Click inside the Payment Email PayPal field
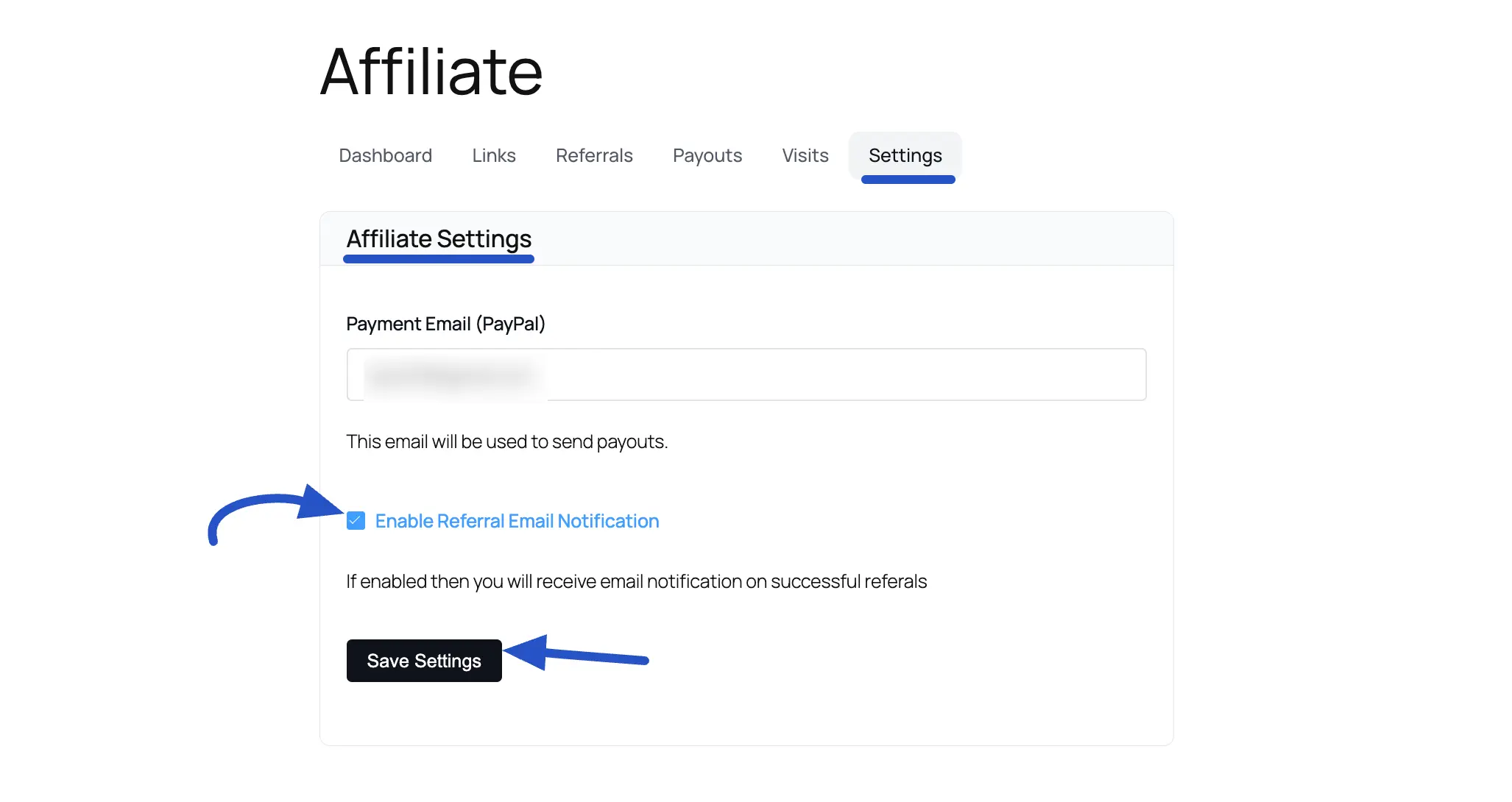The width and height of the screenshot is (1512, 802). tap(746, 374)
